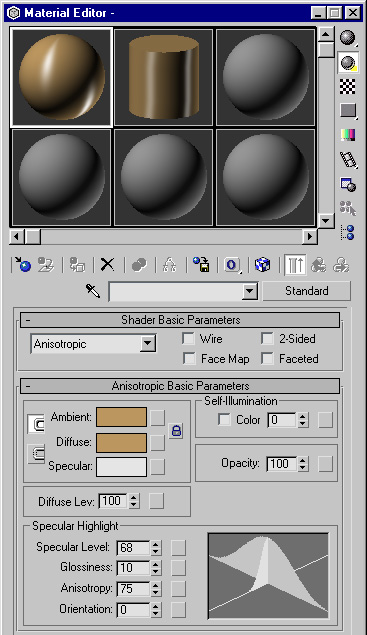
Task: Click the Ambient map button
Action: point(158,418)
